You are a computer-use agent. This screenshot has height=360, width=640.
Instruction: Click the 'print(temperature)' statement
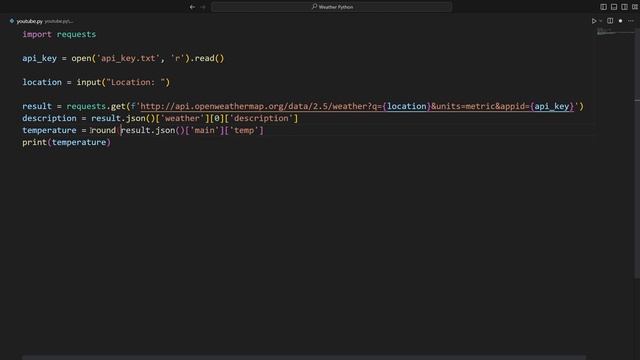click(x=67, y=142)
